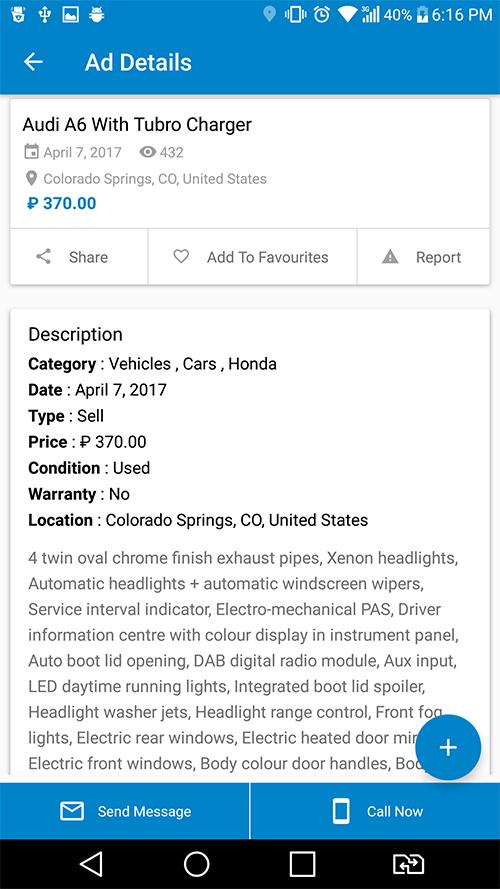Tap the heart icon to favourite the ad
This screenshot has width=500, height=889.
pos(181,257)
